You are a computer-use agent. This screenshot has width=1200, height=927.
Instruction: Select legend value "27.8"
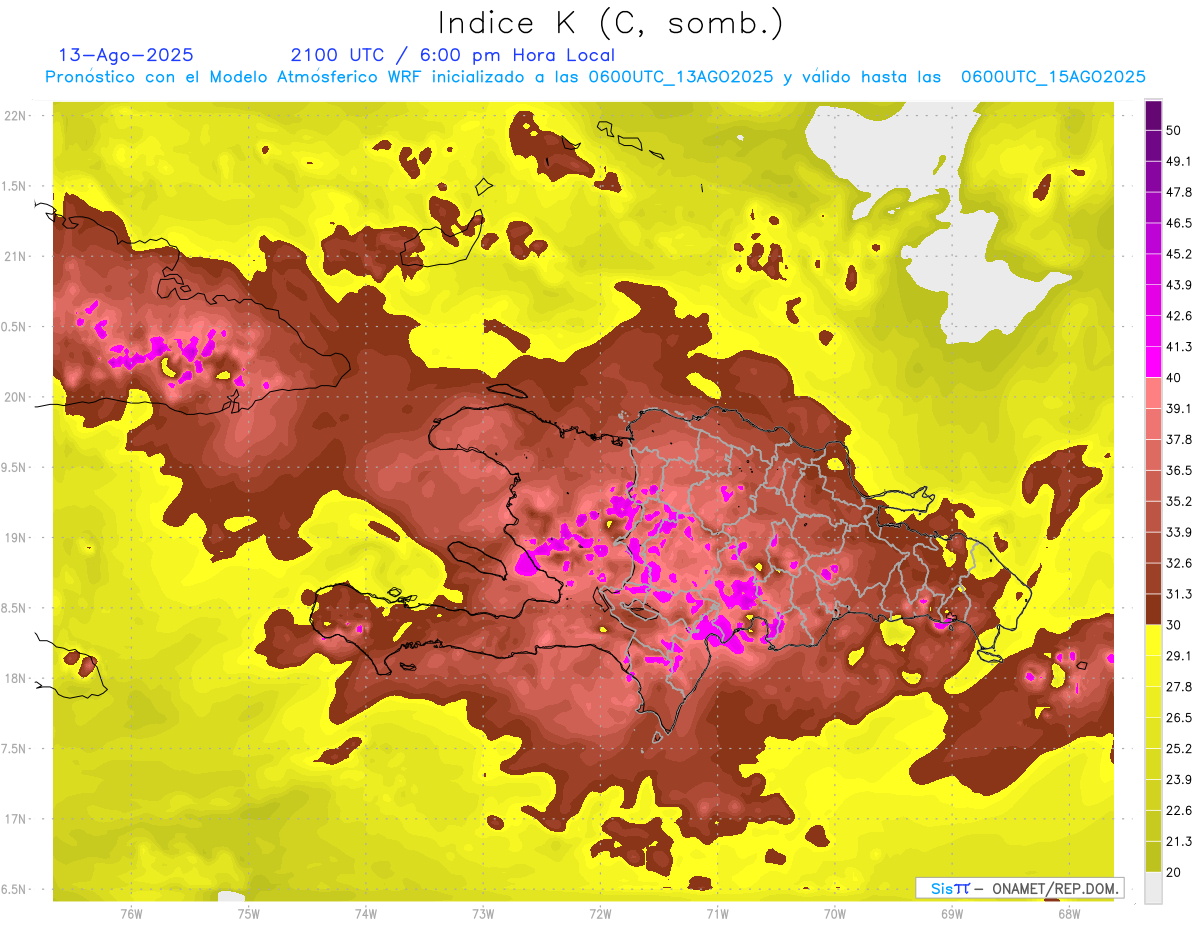[1179, 687]
